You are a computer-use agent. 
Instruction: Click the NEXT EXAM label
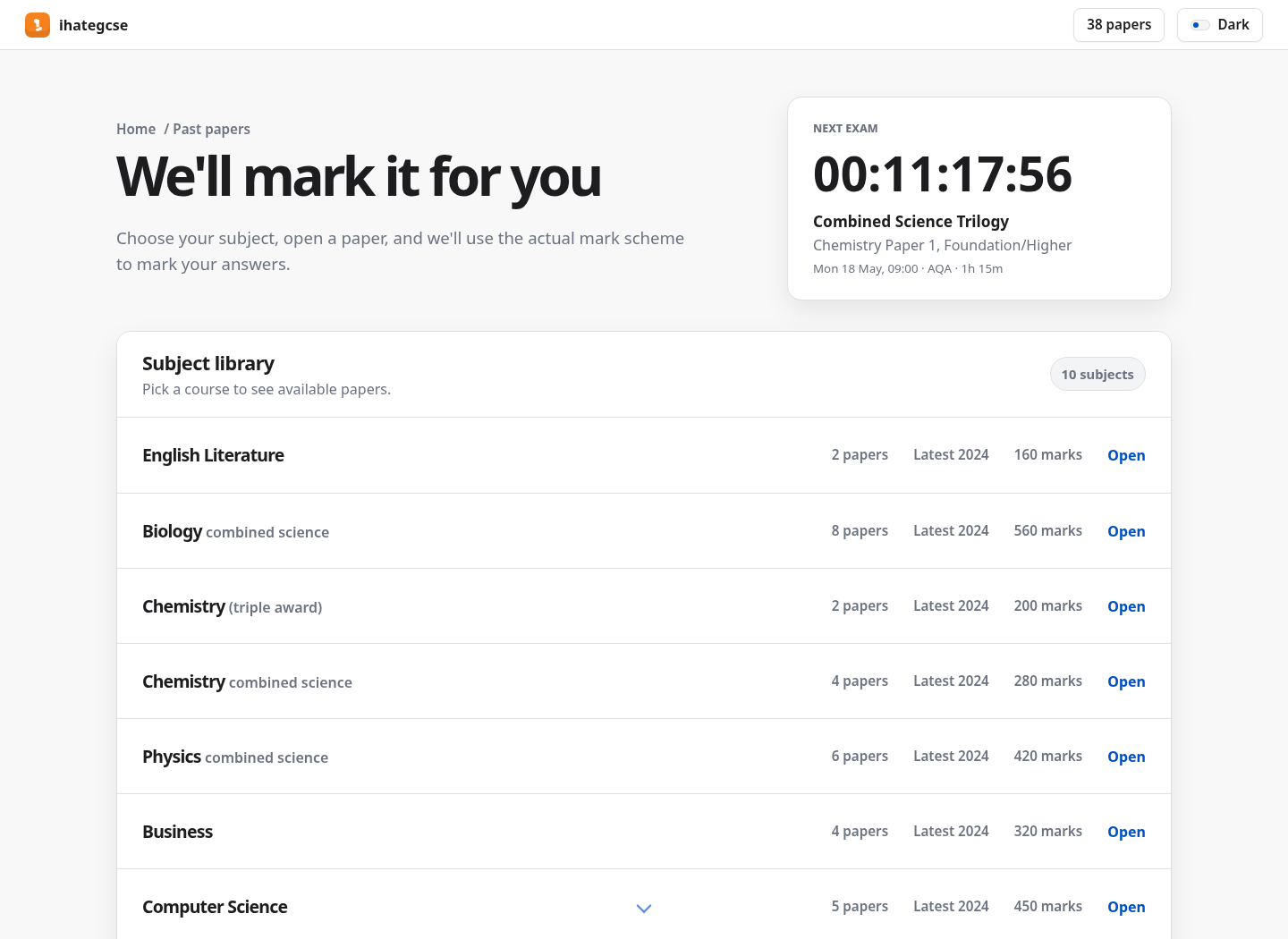point(845,128)
